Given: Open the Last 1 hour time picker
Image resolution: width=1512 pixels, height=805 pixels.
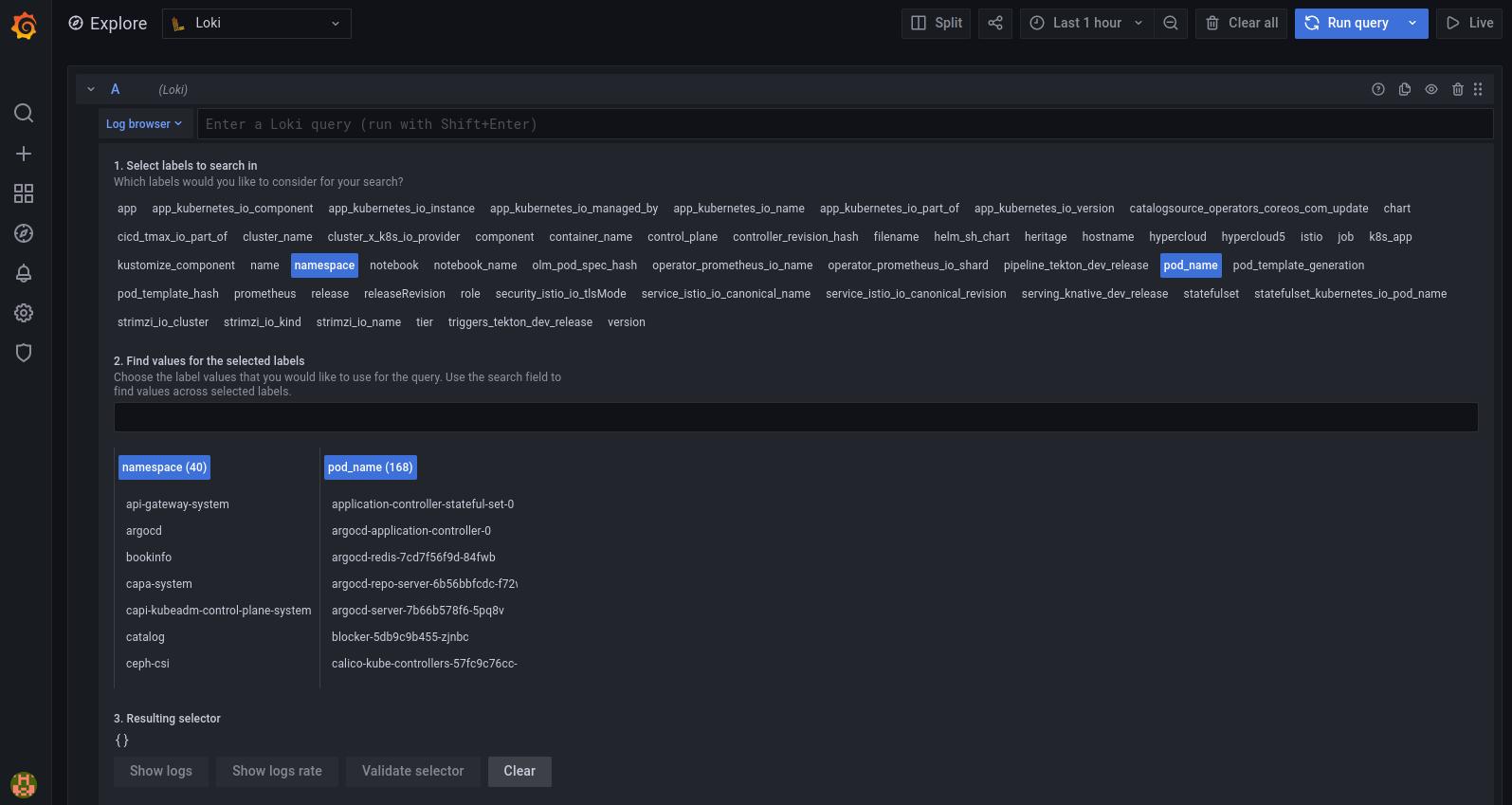Looking at the screenshot, I should (1087, 23).
